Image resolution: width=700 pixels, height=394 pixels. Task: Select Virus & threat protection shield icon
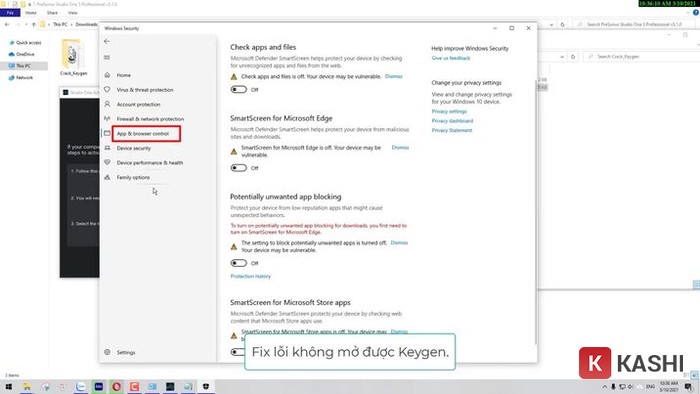click(x=107, y=89)
